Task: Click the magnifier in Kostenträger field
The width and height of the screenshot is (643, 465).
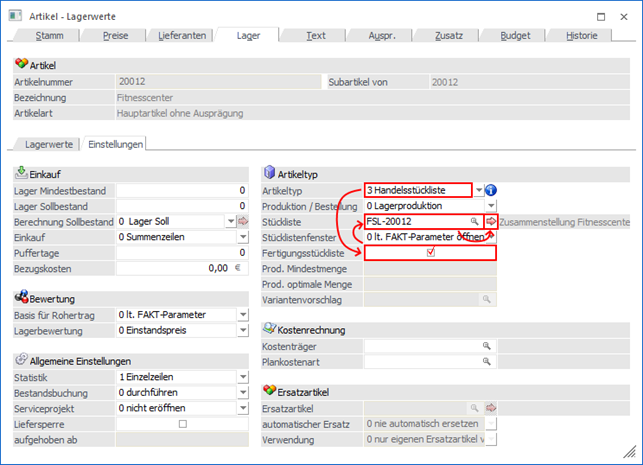Action: (488, 345)
